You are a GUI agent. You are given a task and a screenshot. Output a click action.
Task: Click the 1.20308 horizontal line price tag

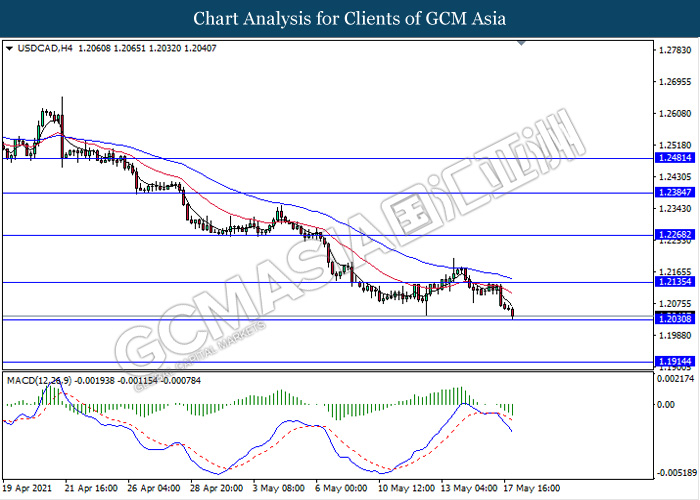675,319
